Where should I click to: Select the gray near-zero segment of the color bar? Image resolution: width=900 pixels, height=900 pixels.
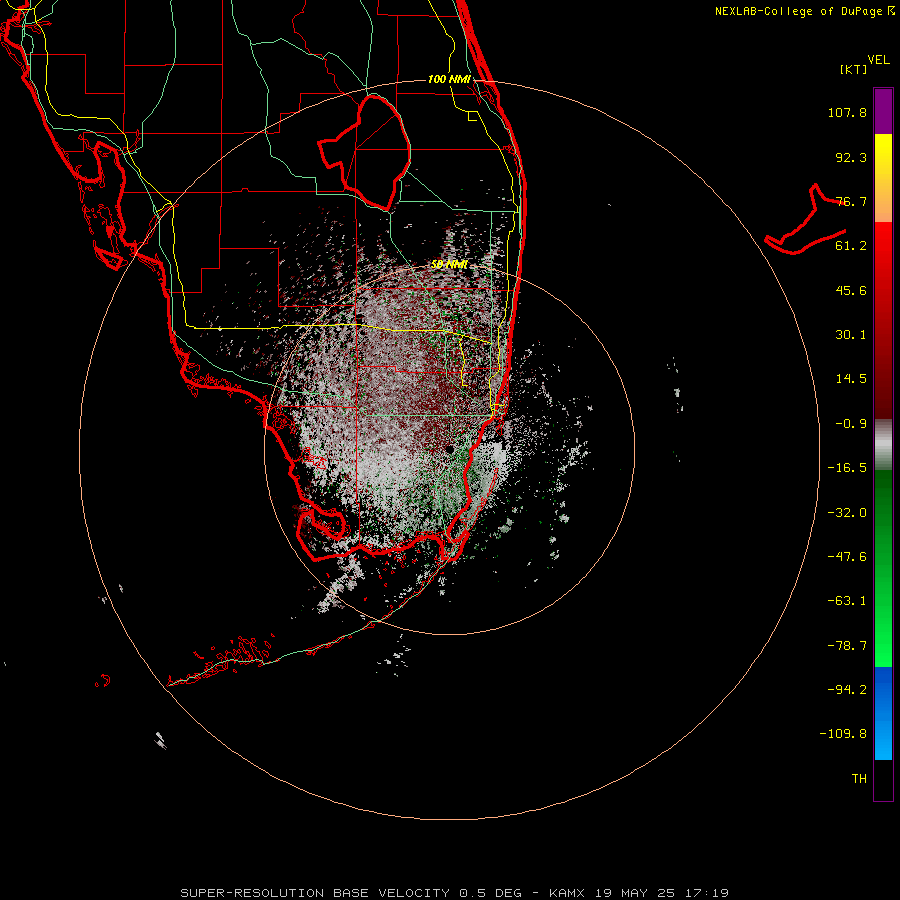pos(883,445)
